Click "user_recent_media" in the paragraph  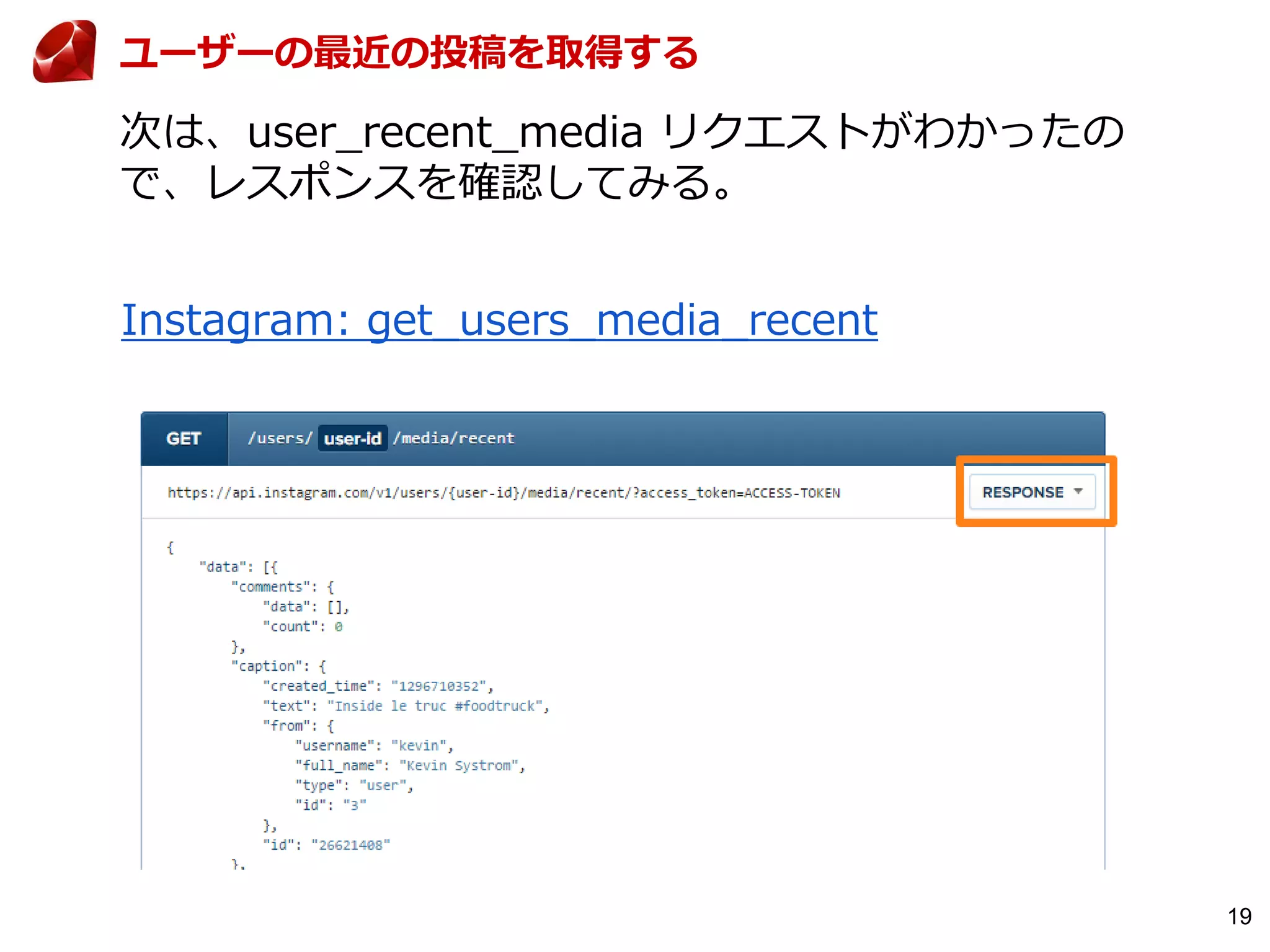[x=445, y=132]
